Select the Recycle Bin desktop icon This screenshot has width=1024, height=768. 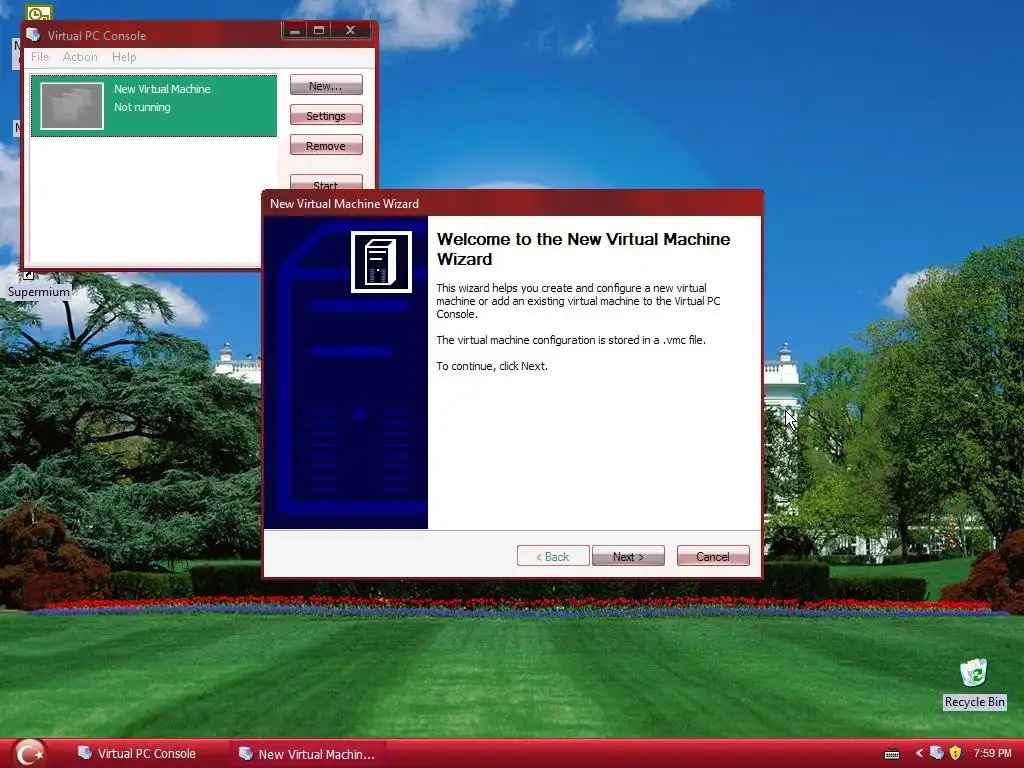(x=974, y=683)
